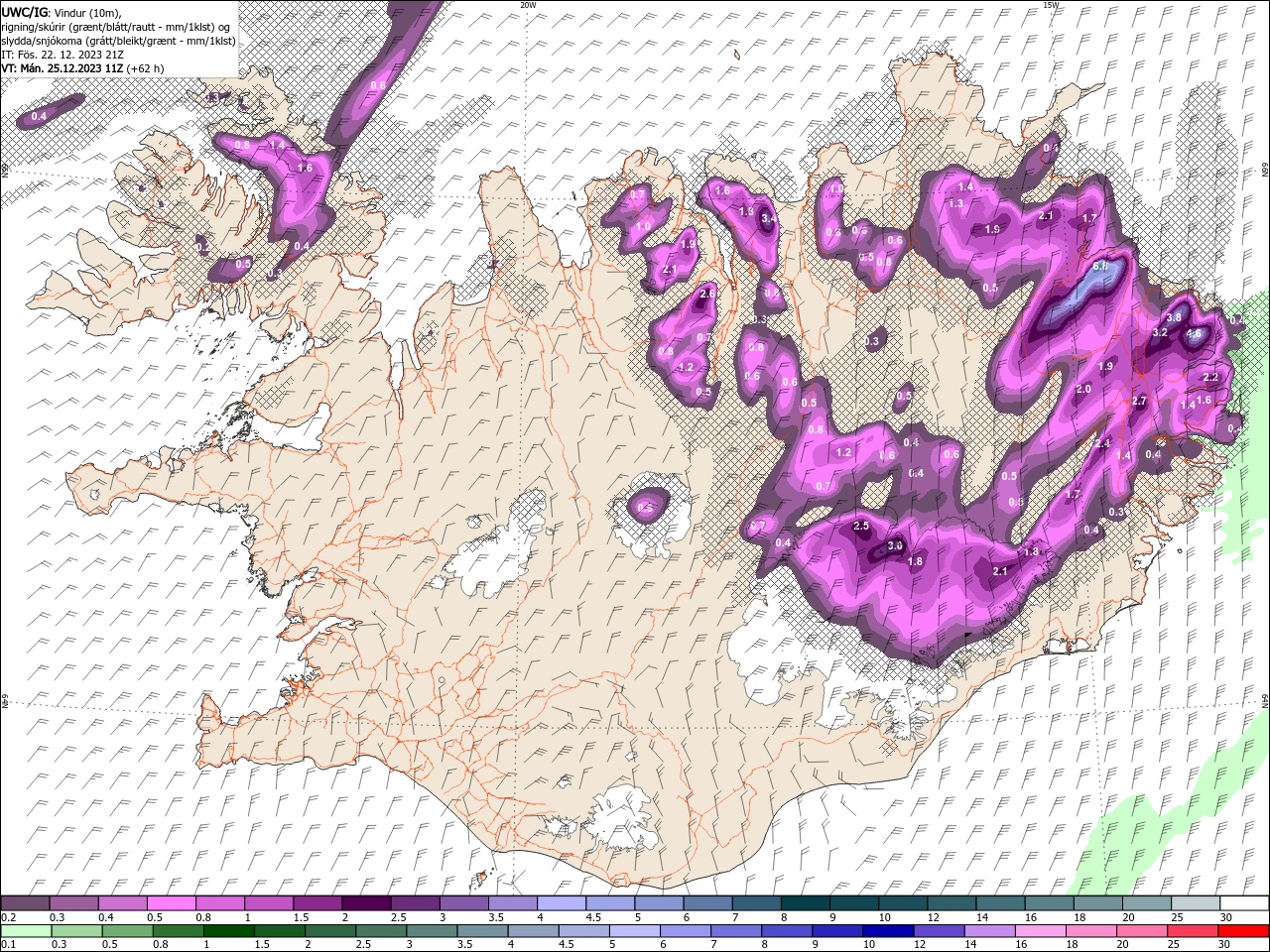
Task: Select the dark teal swatch labeled 8 in top row
Action: click(805, 903)
